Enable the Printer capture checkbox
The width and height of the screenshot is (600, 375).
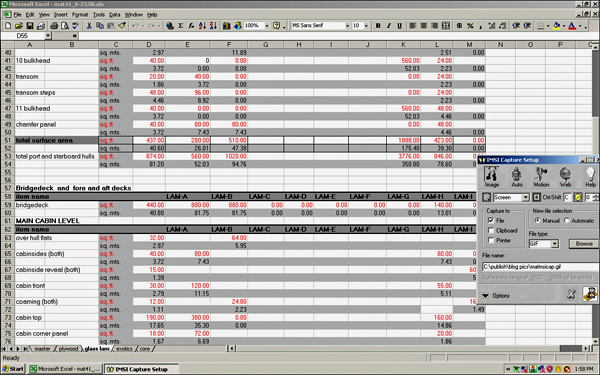[491, 240]
